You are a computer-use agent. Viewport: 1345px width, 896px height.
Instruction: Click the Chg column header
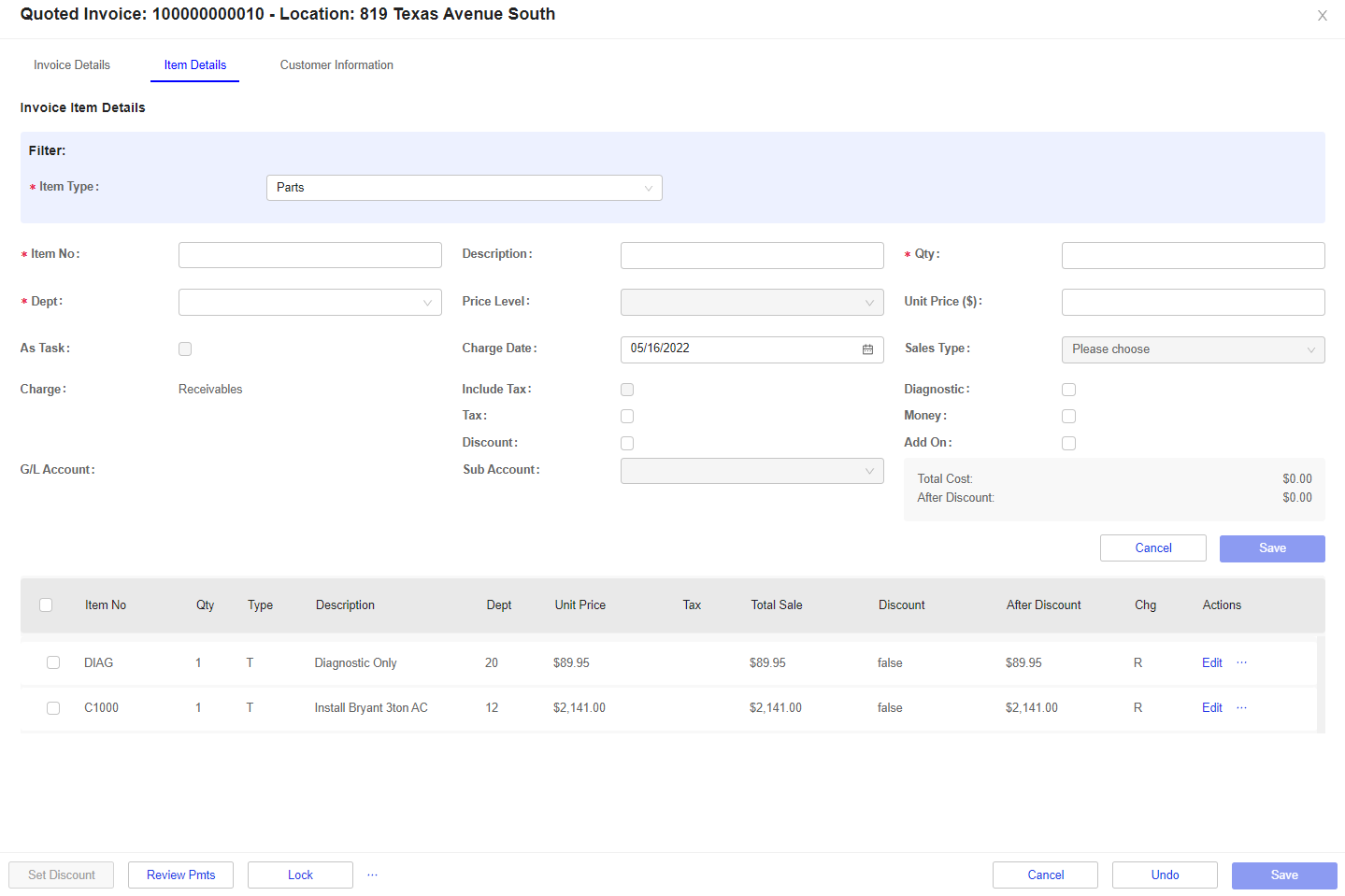(1145, 604)
